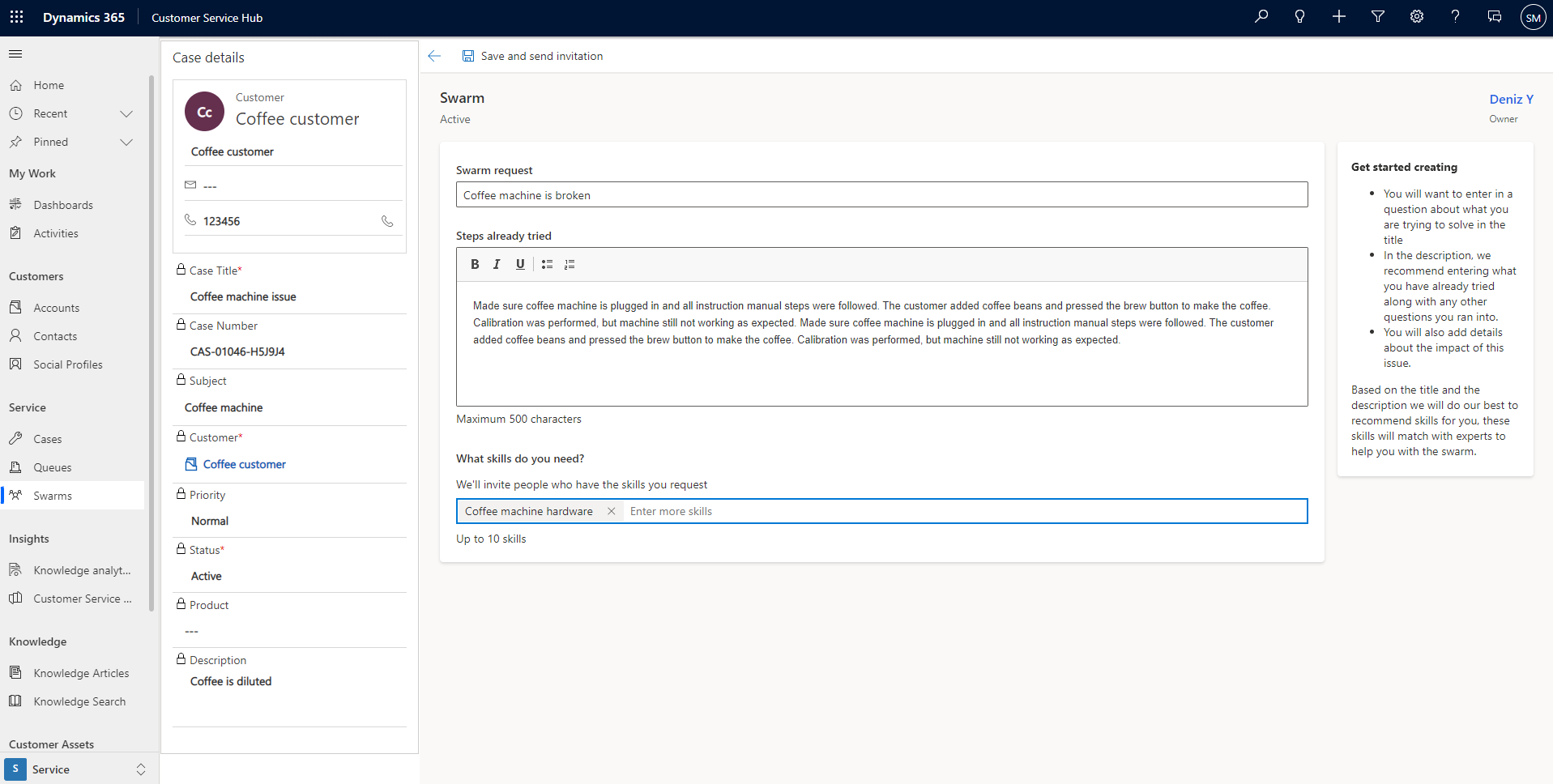This screenshot has width=1553, height=784.
Task: Open the SM user profile avatar
Action: 1534,17
